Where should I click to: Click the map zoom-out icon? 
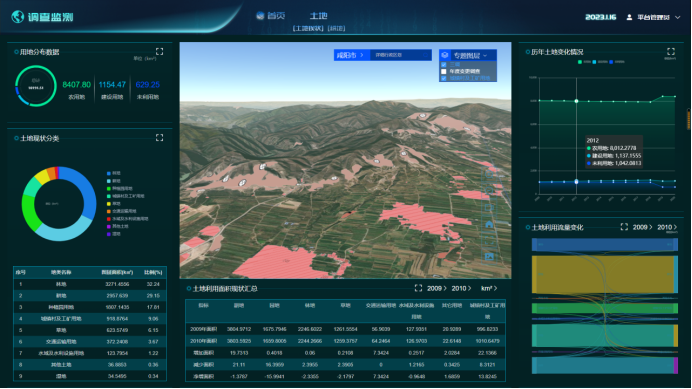coord(489,190)
